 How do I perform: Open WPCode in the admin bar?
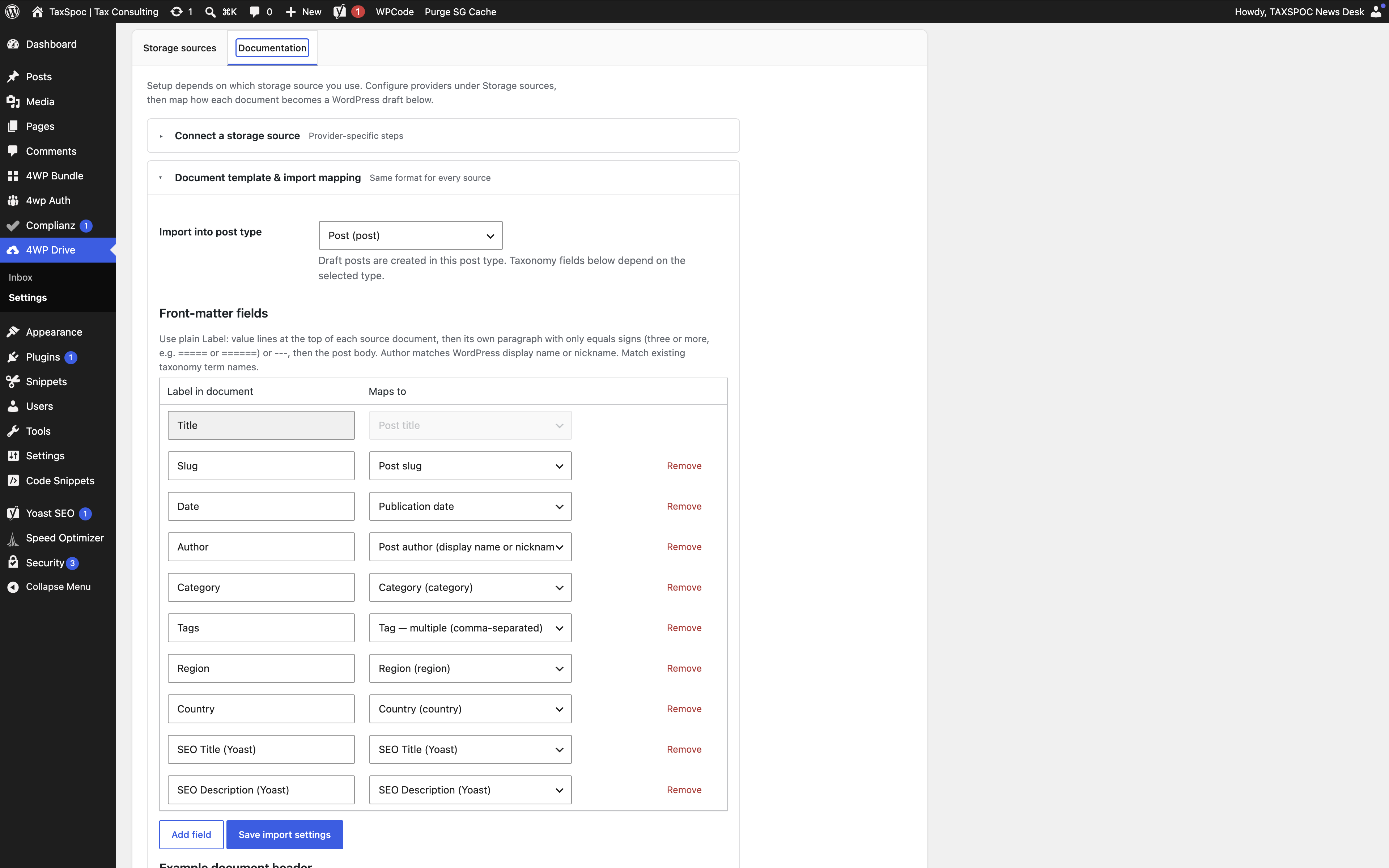click(394, 12)
